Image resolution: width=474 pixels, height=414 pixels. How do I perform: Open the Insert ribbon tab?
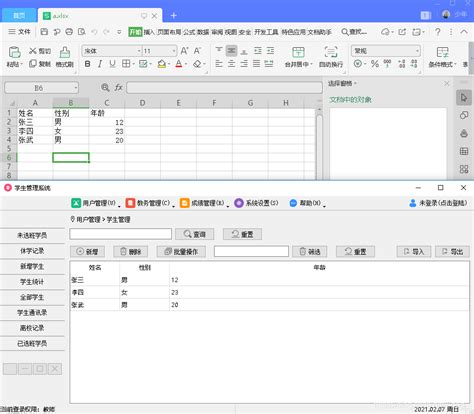coord(149,32)
